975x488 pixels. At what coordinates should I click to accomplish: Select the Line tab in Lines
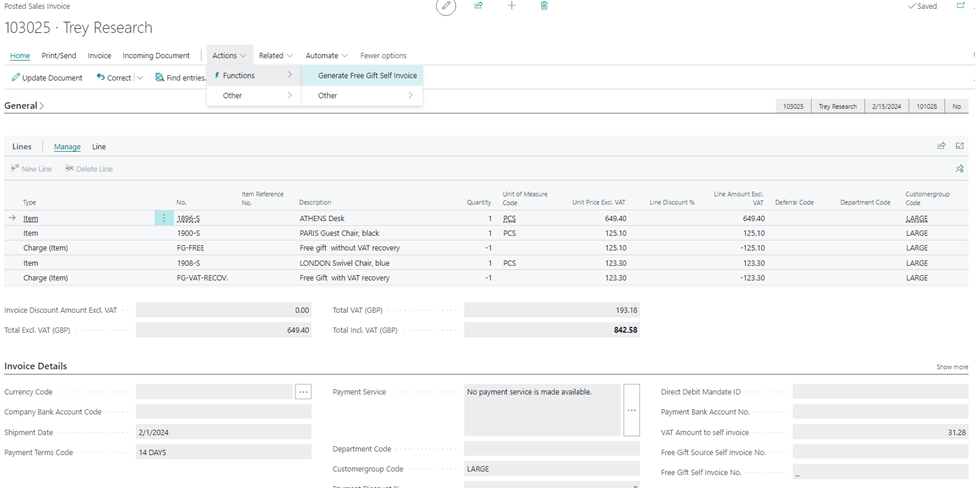pyautogui.click(x=99, y=147)
